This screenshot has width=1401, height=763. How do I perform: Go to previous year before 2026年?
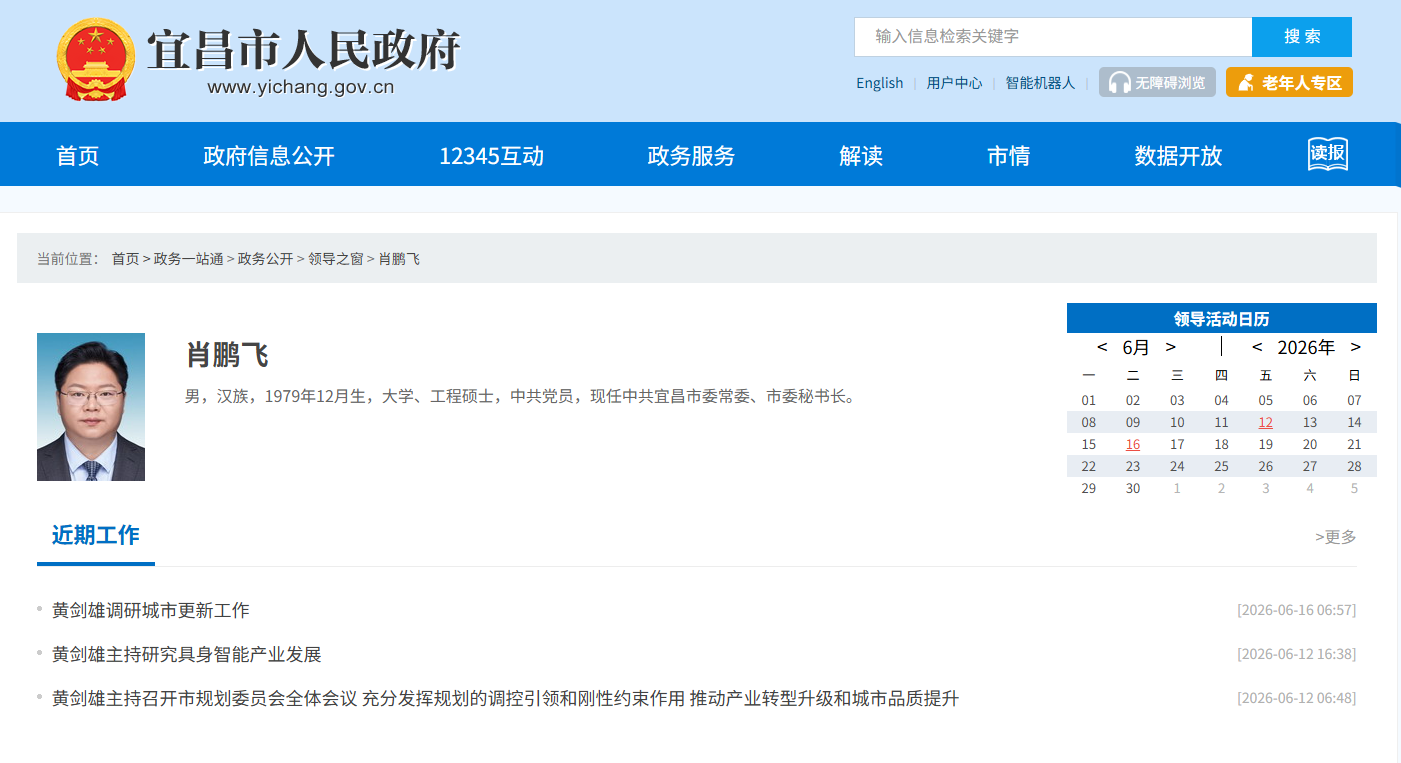pos(1257,347)
